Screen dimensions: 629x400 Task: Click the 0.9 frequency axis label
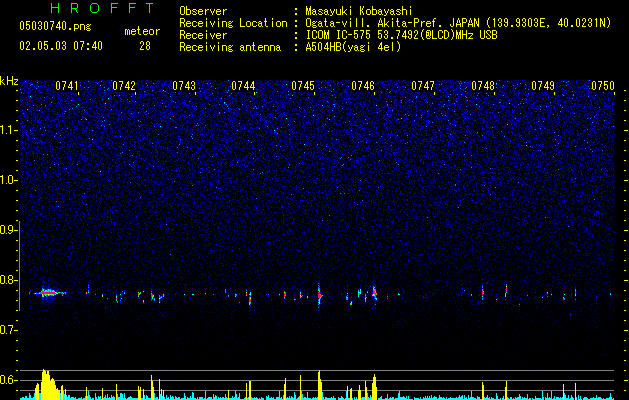[9, 230]
